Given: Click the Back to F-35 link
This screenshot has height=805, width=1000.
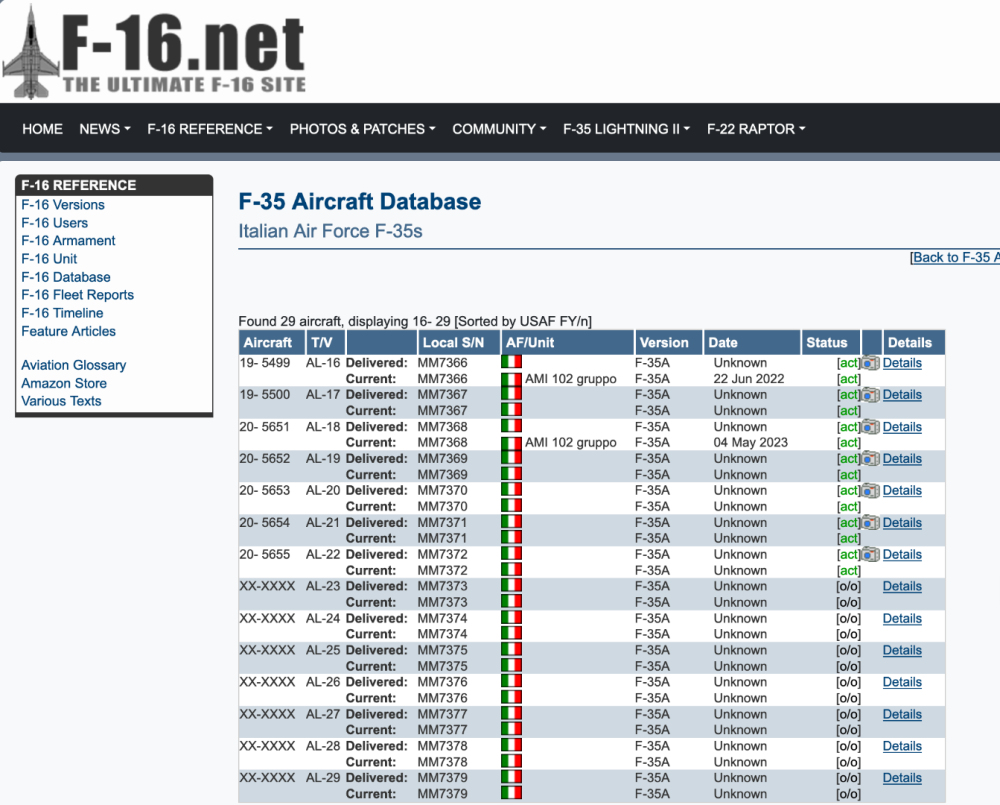Looking at the screenshot, I should 955,257.
